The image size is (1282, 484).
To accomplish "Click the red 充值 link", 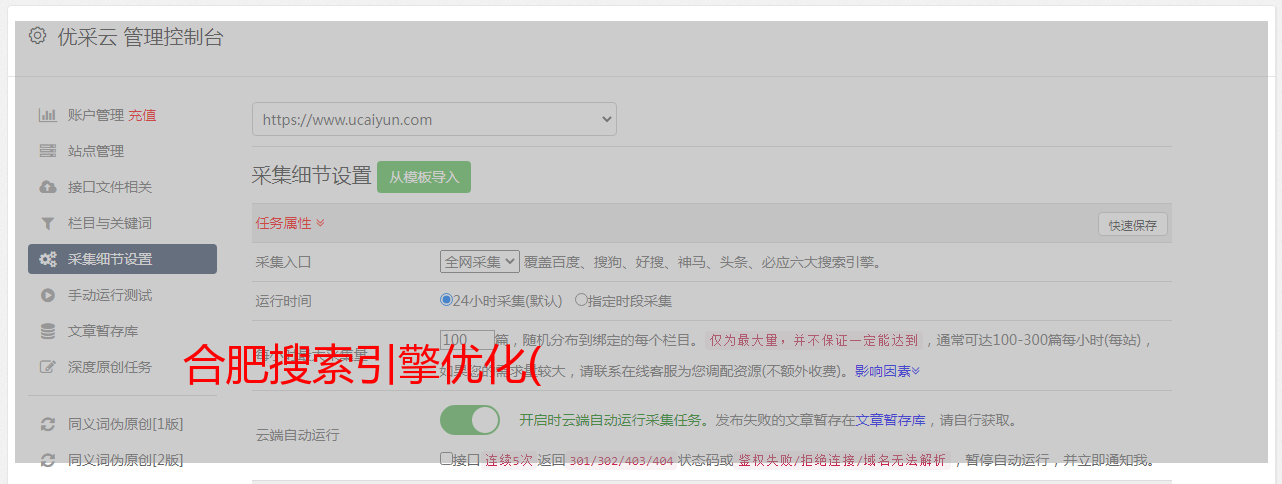I will coord(142,115).
